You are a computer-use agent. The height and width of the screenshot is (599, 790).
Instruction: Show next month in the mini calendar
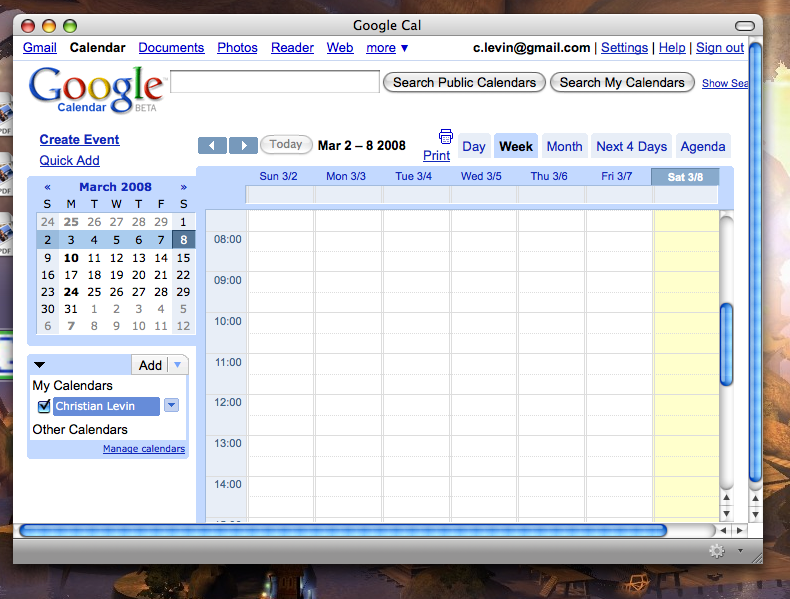[183, 187]
